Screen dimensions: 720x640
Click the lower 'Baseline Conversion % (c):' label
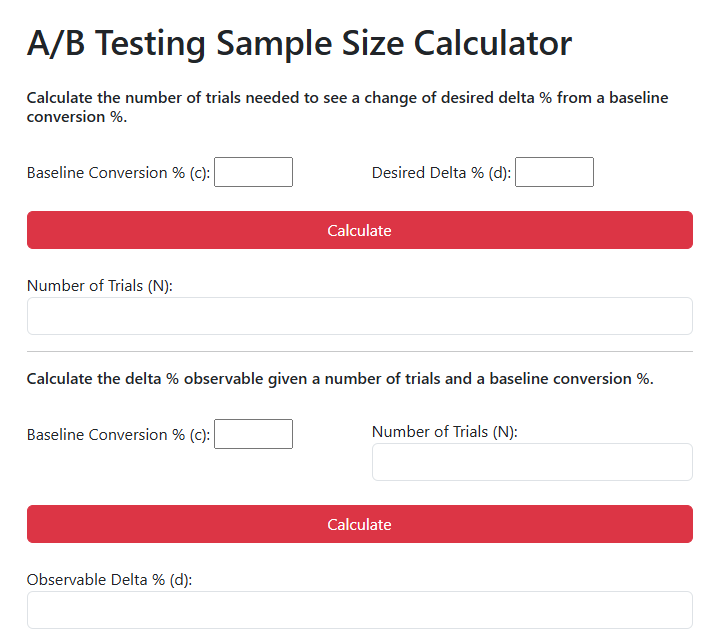point(118,434)
